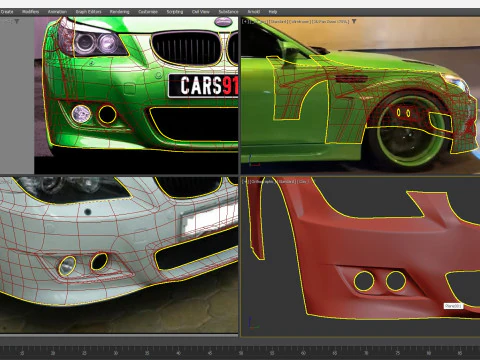Click the Plane001 object tooltip label
Image resolution: width=480 pixels, height=360 pixels.
click(x=453, y=306)
